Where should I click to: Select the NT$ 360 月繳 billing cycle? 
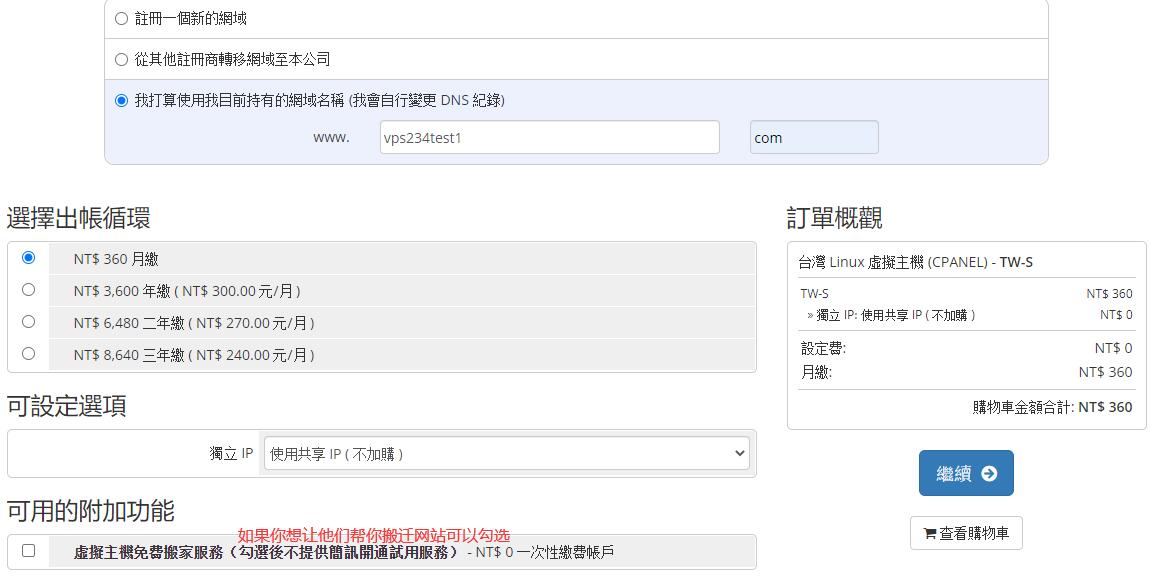click(29, 257)
